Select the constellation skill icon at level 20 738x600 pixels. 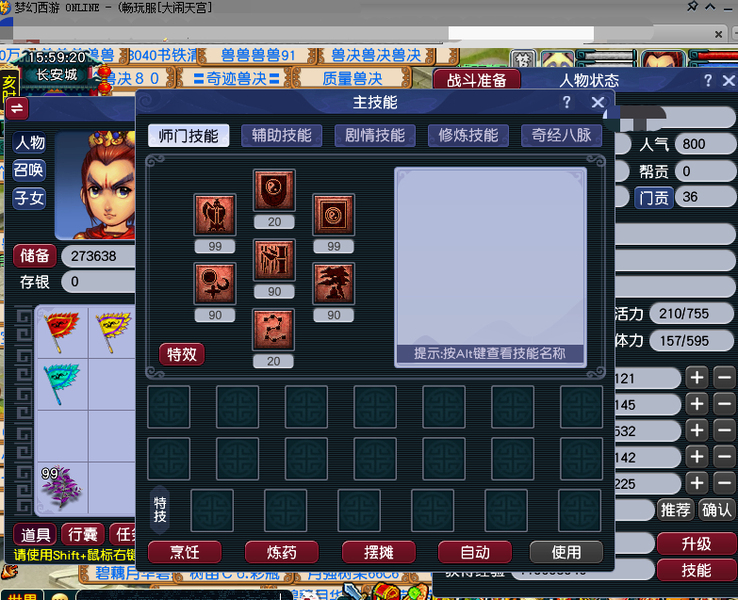coord(273,329)
